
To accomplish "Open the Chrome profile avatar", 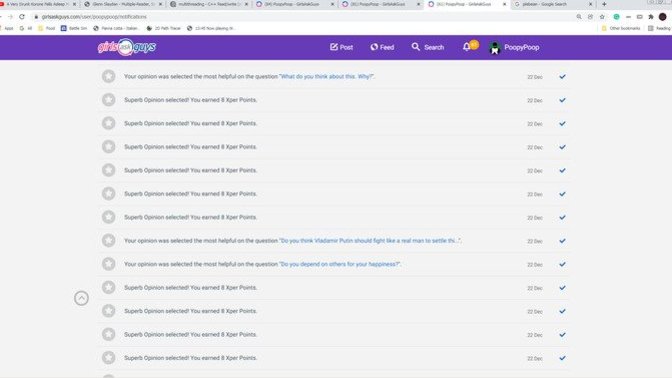I will click(x=663, y=17).
